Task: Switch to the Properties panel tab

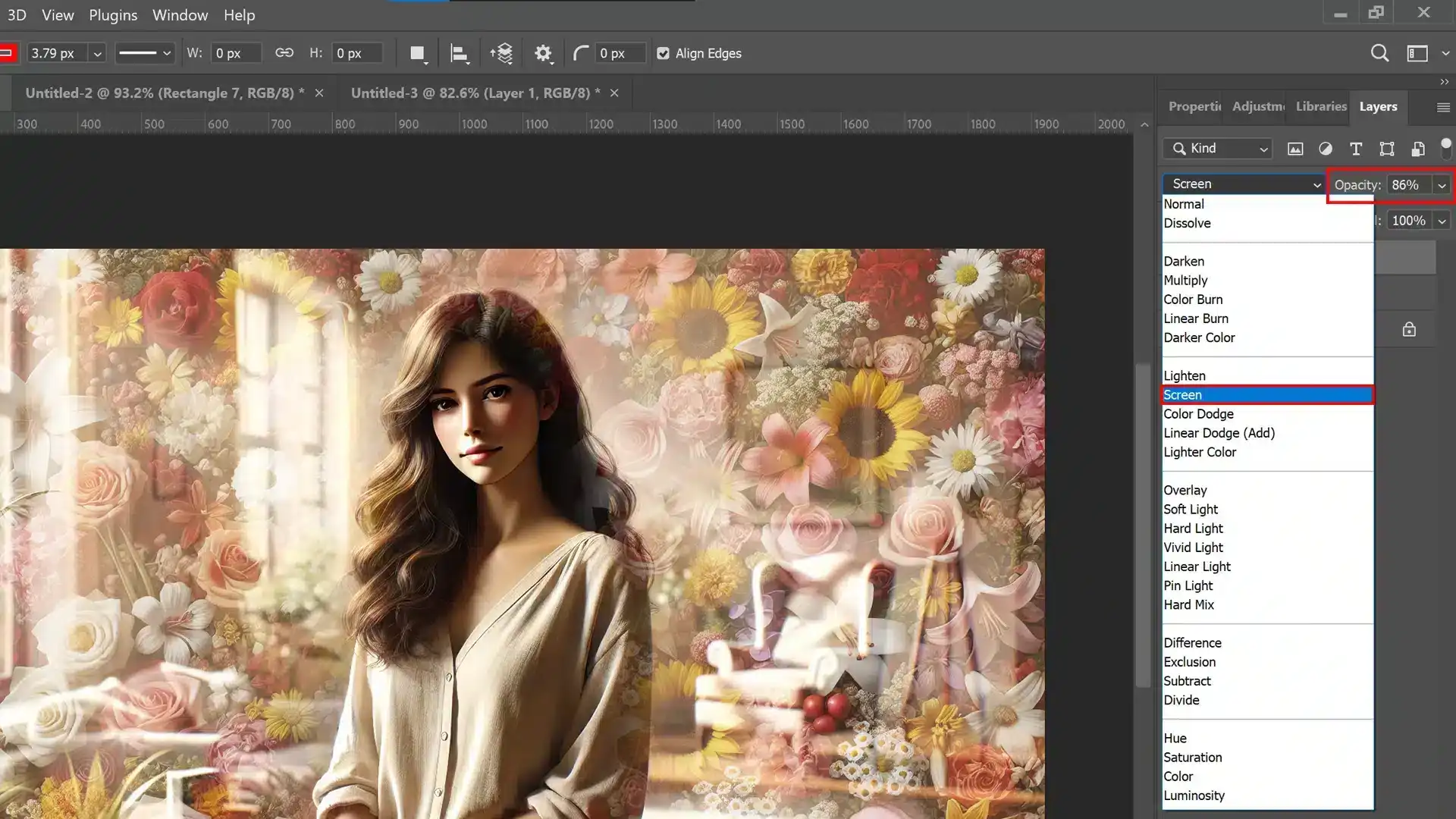Action: click(1194, 106)
